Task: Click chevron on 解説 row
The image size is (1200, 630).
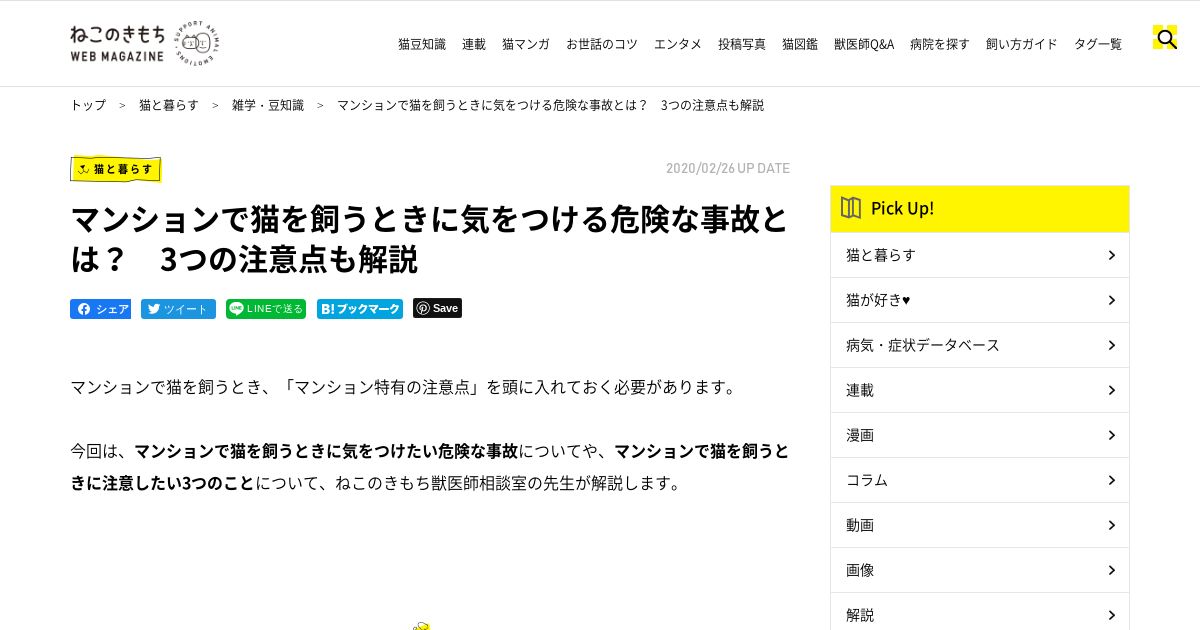Action: coord(1111,615)
